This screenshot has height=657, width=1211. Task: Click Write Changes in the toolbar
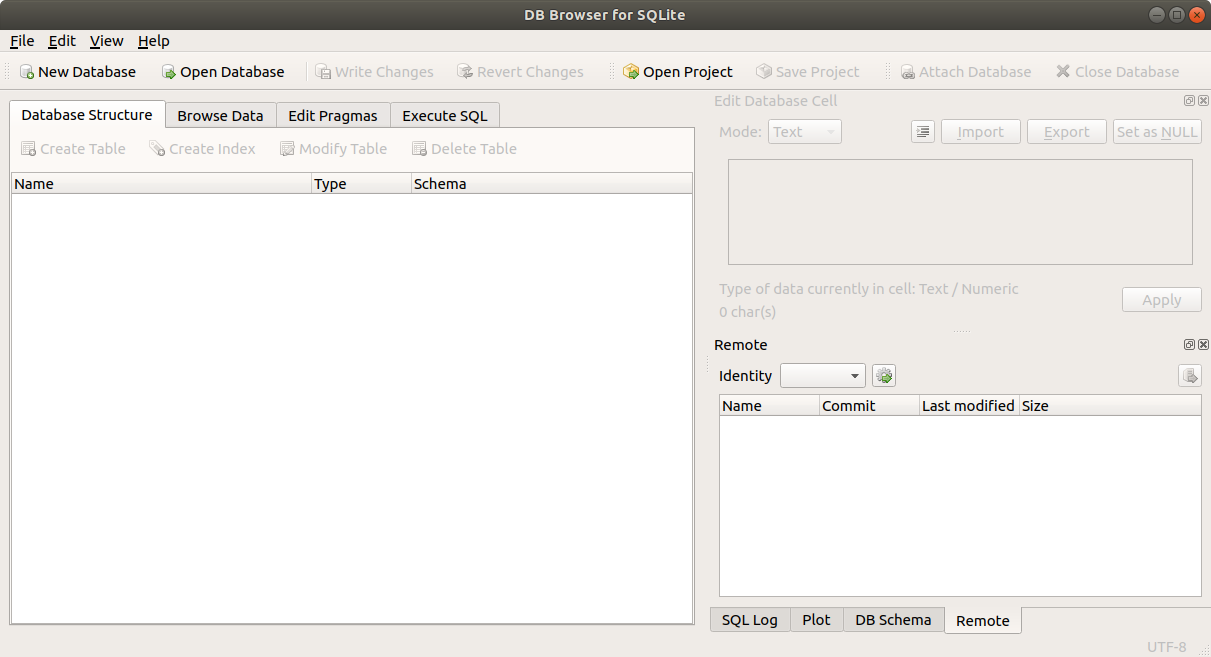point(375,72)
